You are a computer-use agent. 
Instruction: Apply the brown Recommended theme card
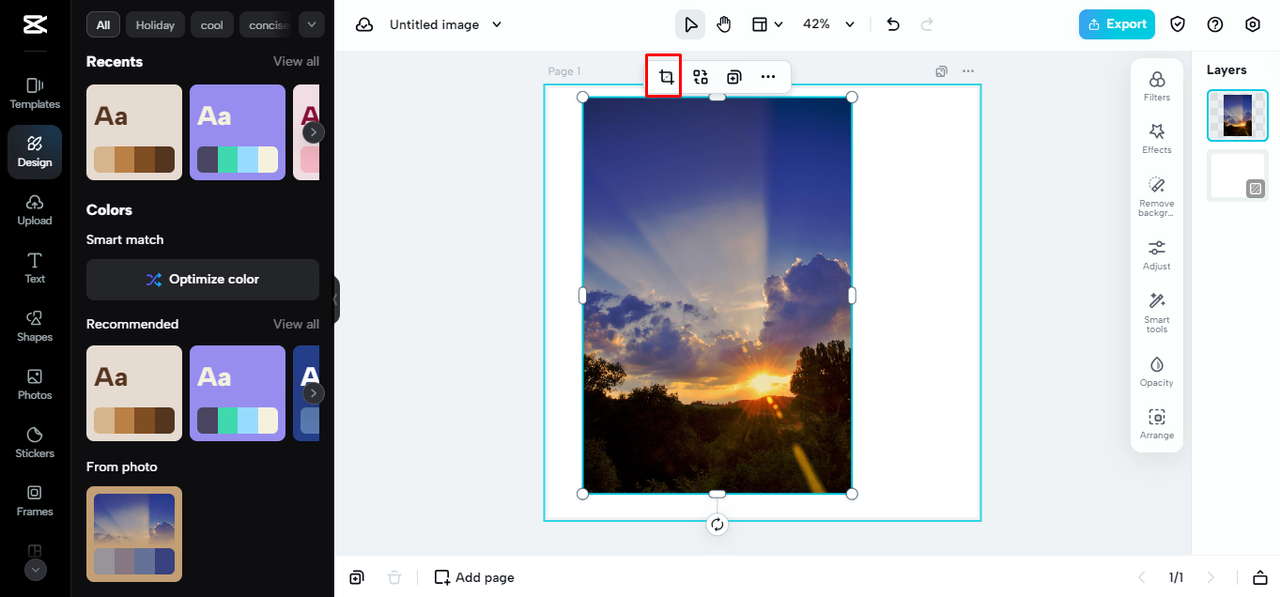coord(134,394)
